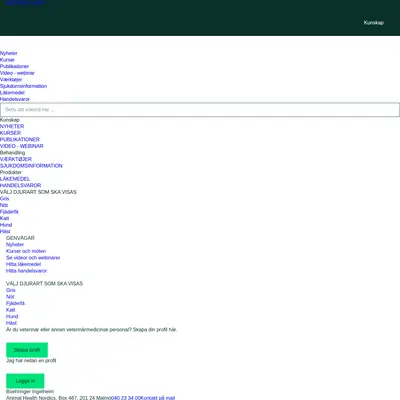
Task: Open the Nyheter shortcut under GENVÄGAR
Action: click(x=15, y=245)
